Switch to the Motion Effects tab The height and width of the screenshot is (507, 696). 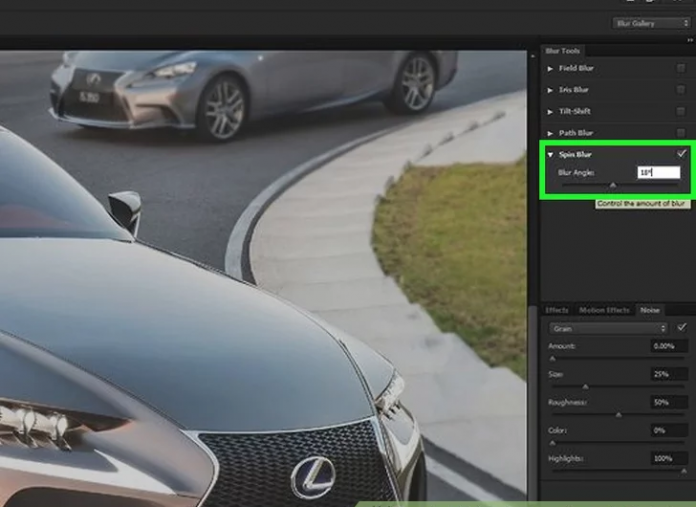pos(604,310)
